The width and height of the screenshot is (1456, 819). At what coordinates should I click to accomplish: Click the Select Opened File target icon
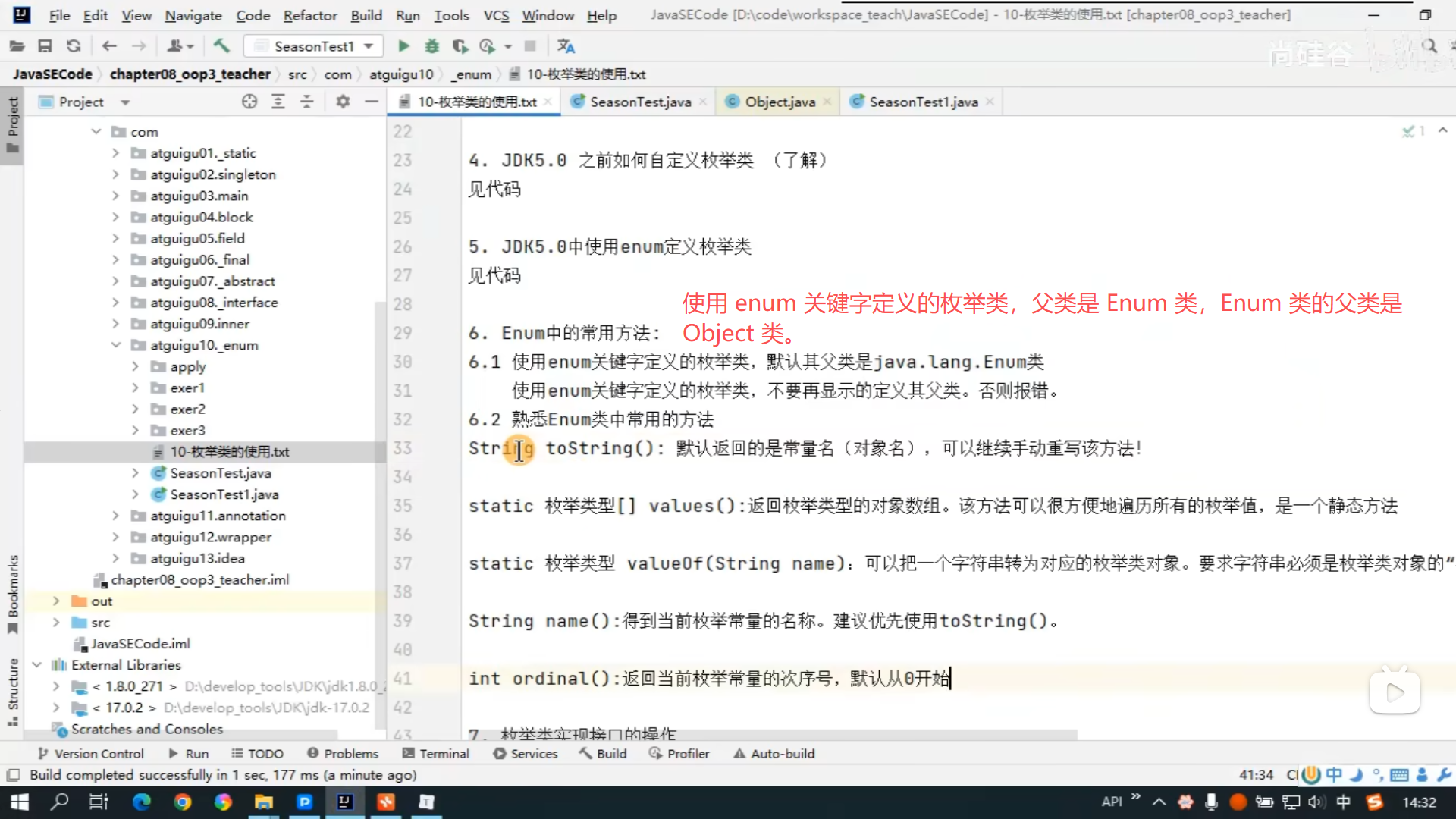249,102
